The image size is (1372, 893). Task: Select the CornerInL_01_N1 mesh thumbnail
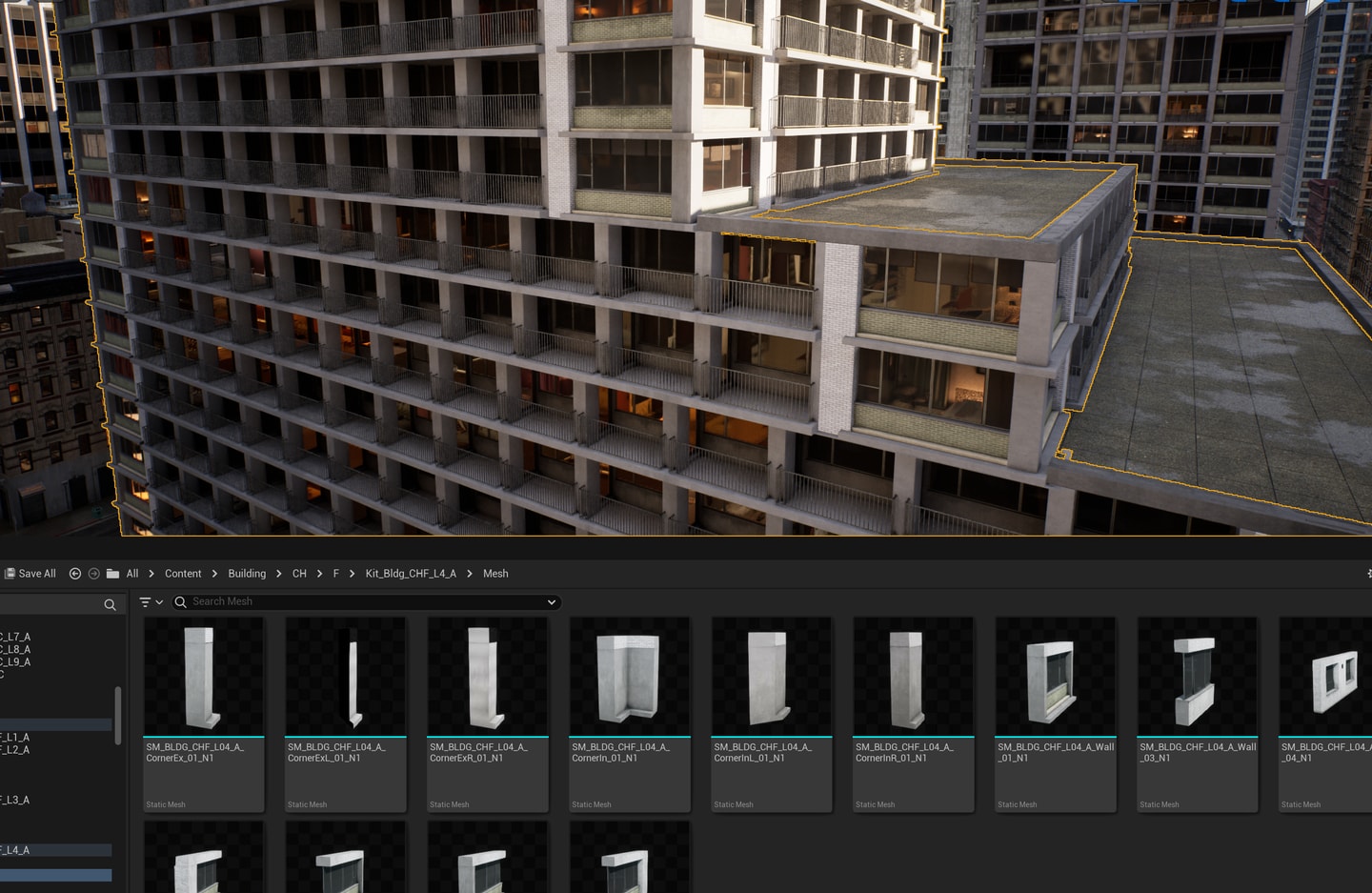coord(772,677)
